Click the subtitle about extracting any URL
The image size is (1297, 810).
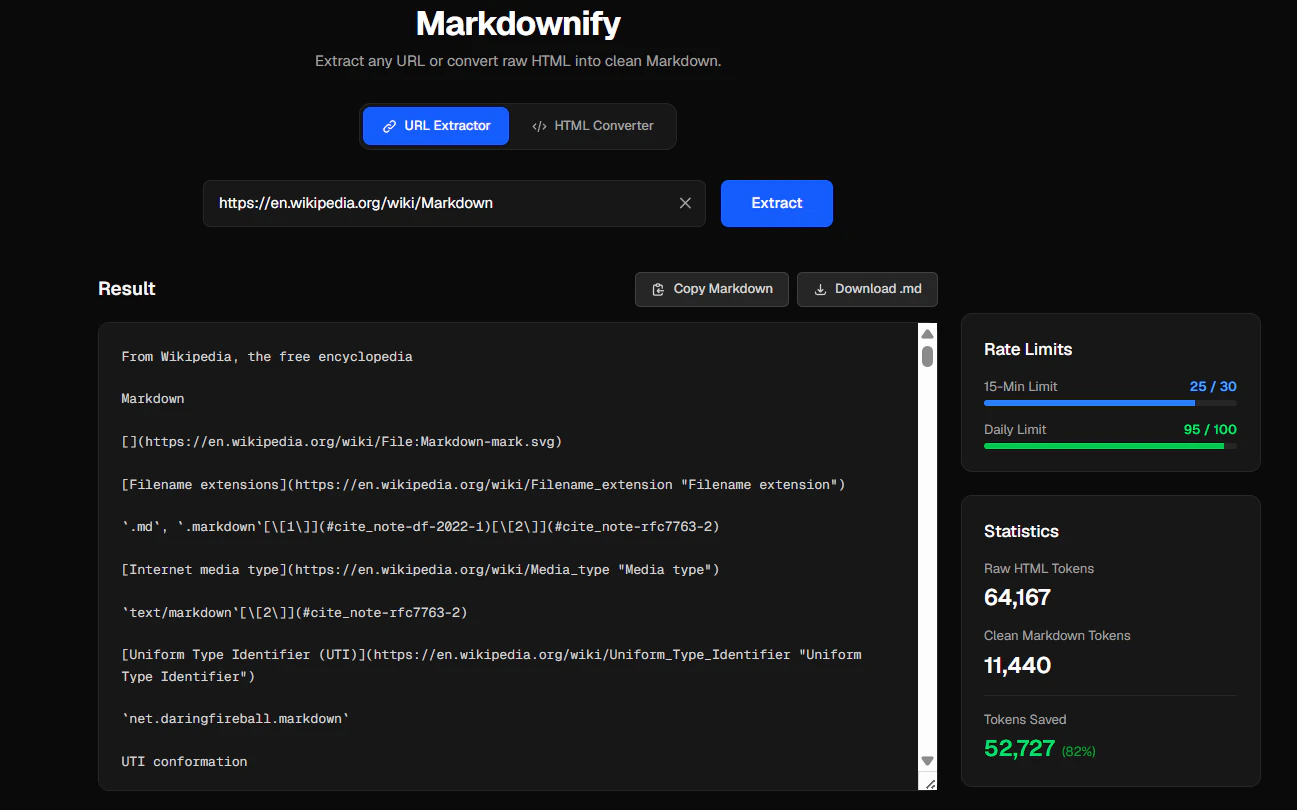pos(518,61)
